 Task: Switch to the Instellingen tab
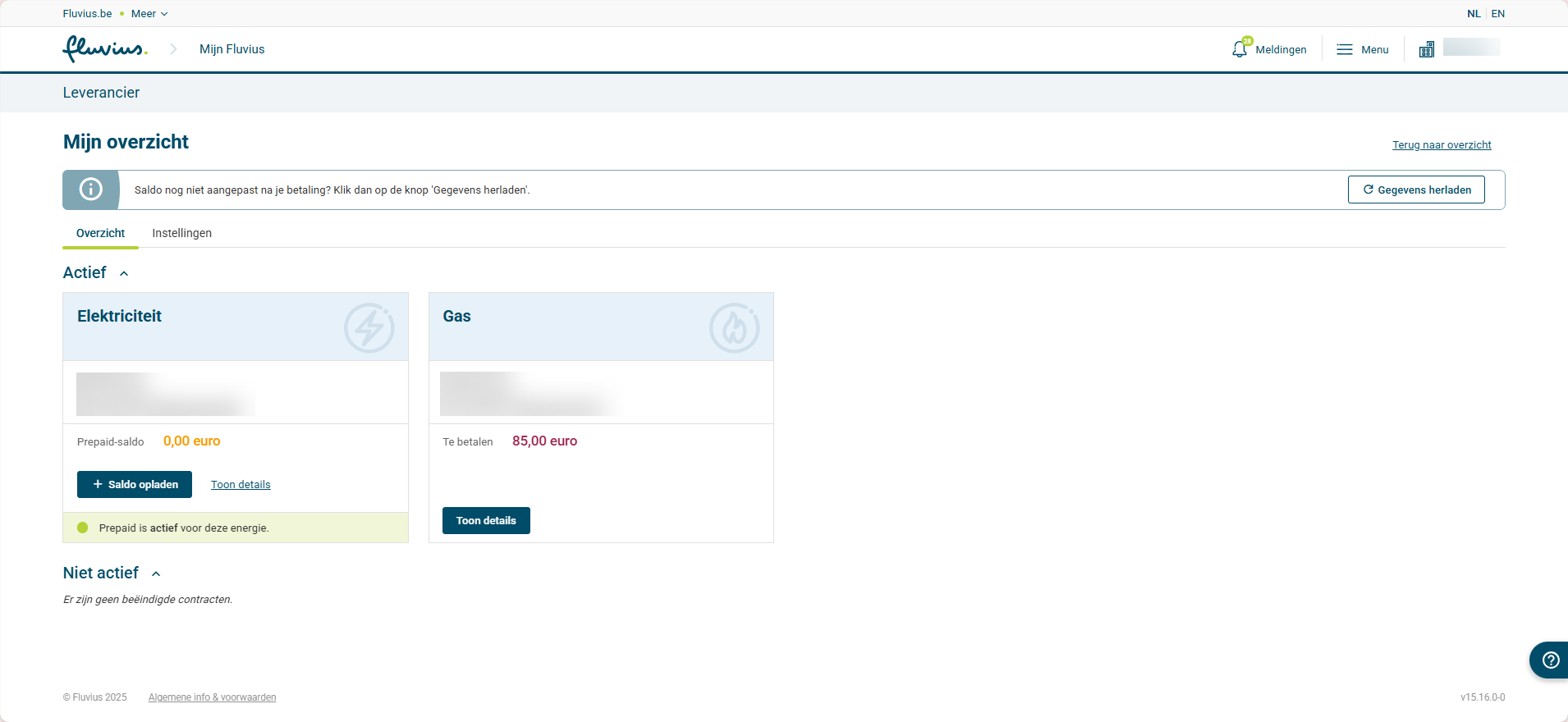[x=181, y=233]
